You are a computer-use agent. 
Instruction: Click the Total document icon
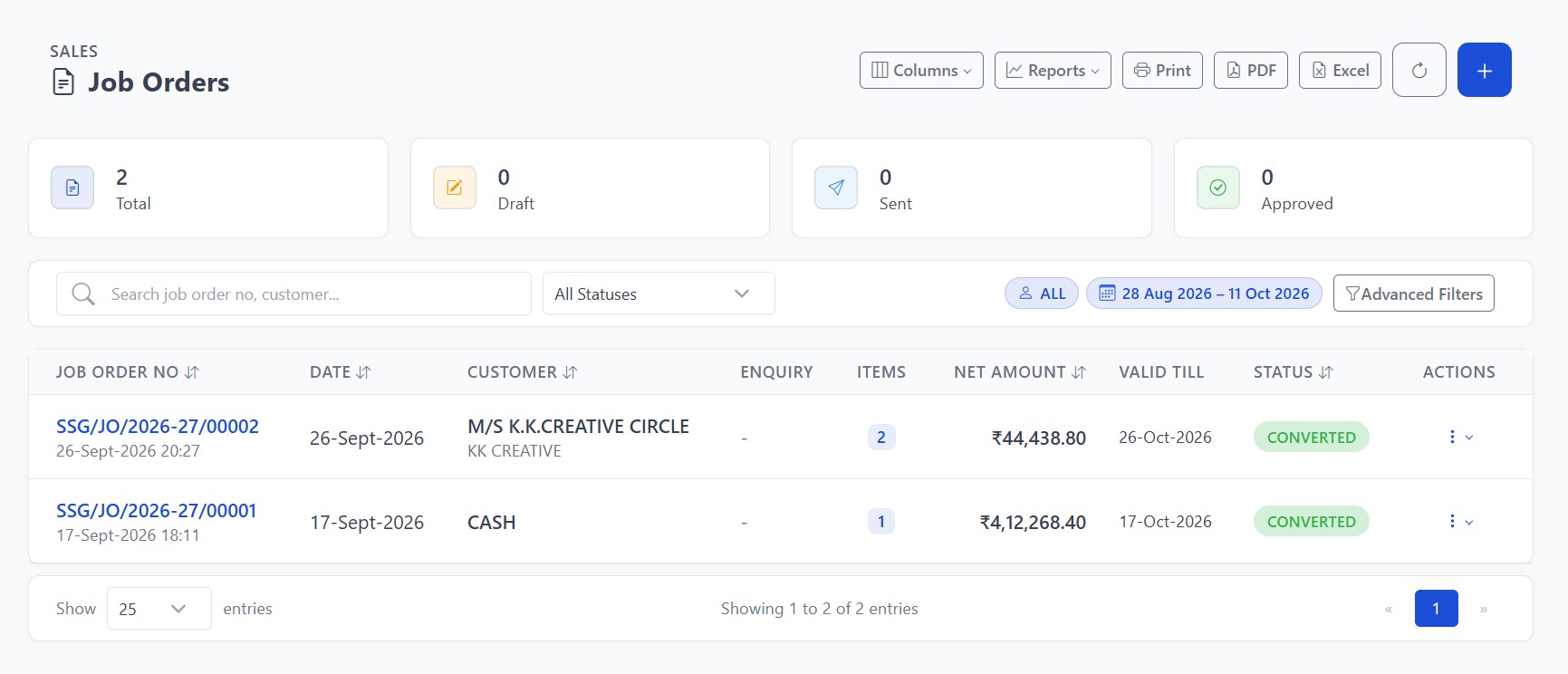pyautogui.click(x=72, y=188)
